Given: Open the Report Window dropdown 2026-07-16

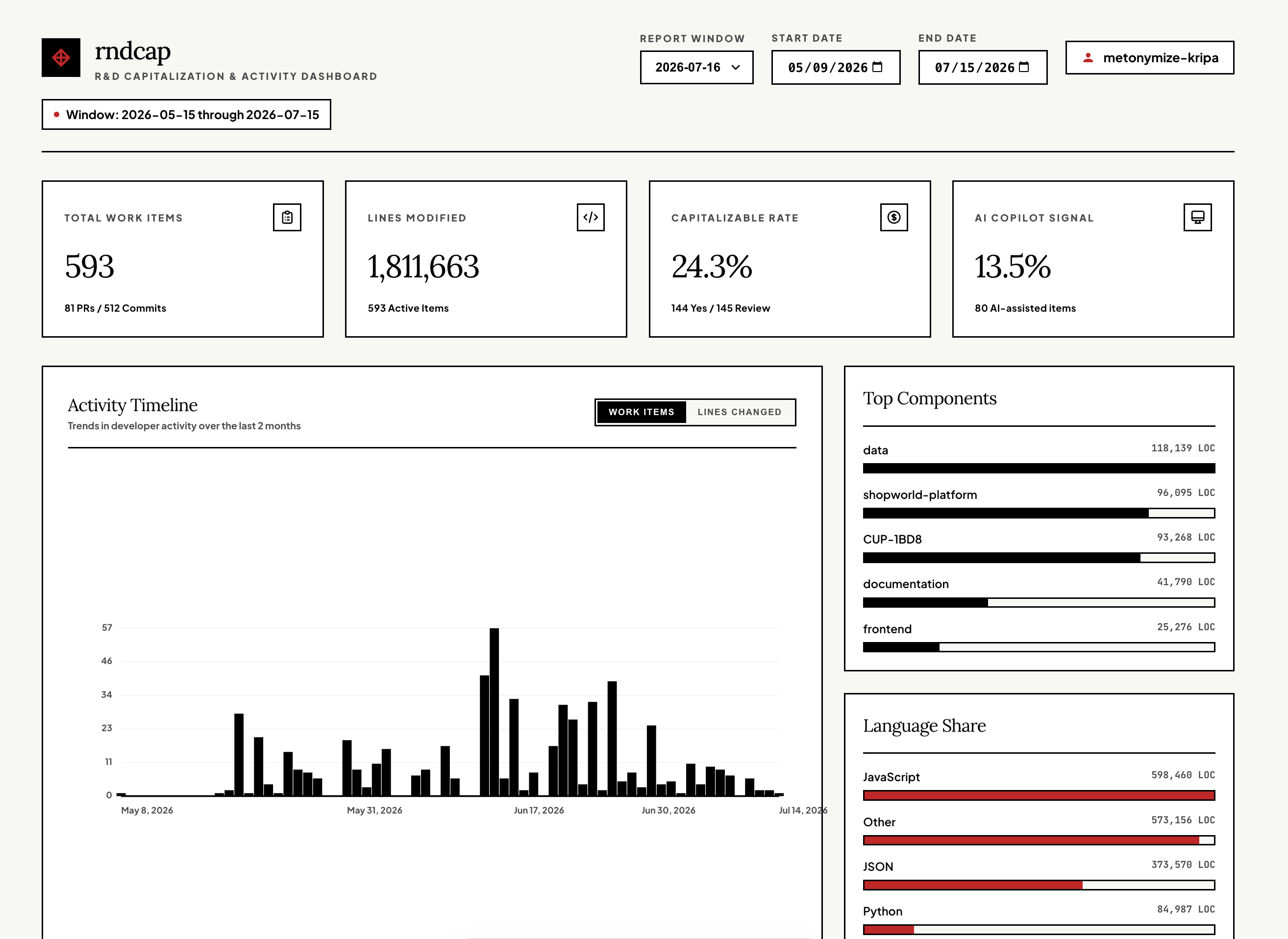Looking at the screenshot, I should tap(697, 67).
